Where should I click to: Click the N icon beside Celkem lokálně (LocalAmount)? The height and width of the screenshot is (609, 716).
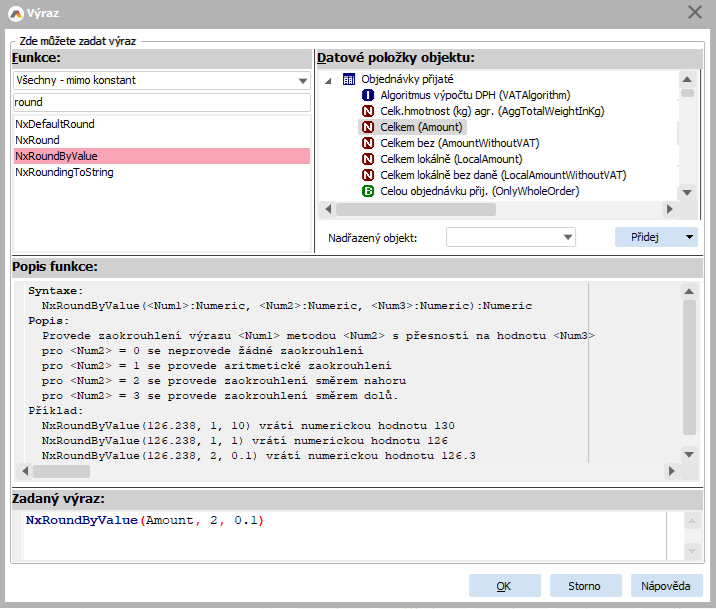(x=368, y=159)
